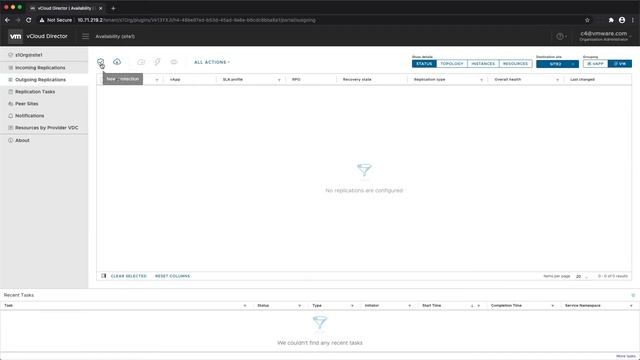
Task: Click CLEAR SELECTED button
Action: (129, 276)
